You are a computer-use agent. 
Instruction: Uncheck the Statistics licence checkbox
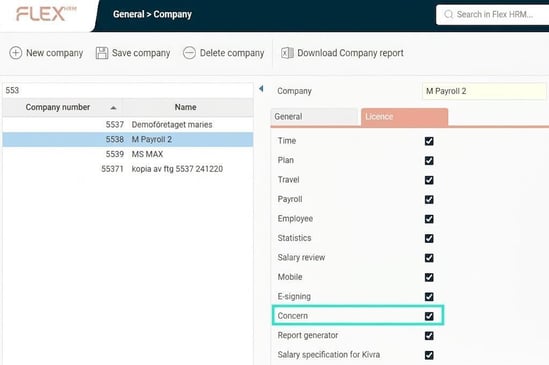pos(429,238)
